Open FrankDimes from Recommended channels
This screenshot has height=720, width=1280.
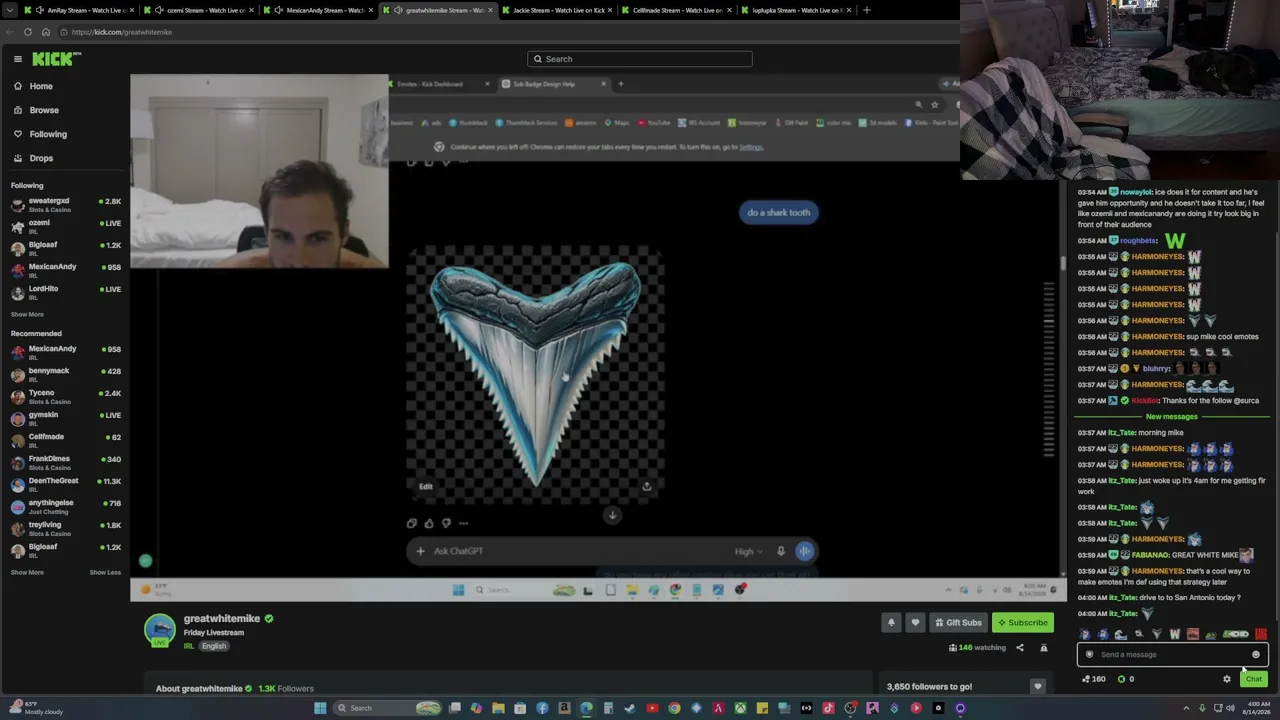coord(65,462)
